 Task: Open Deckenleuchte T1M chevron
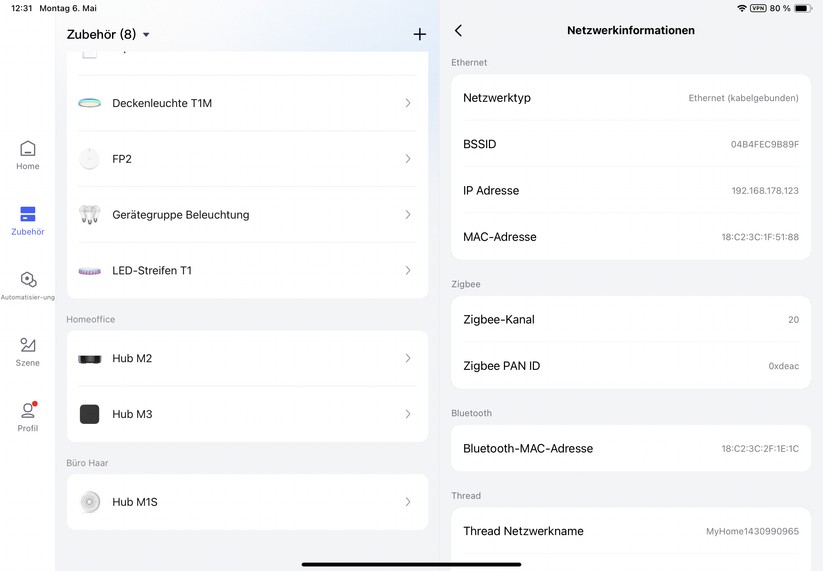pyautogui.click(x=408, y=103)
